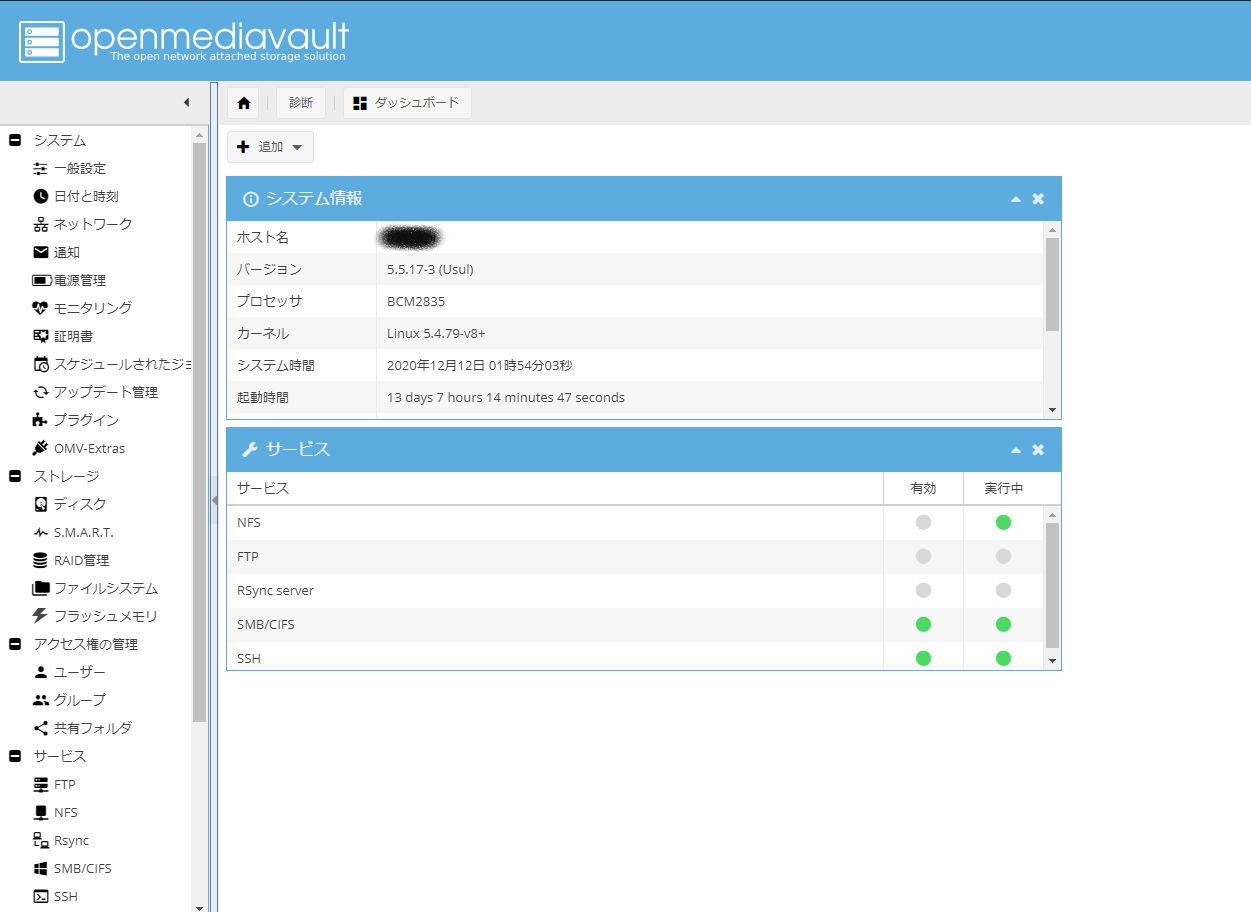The image size is (1251, 912).
Task: Click the NFS running status indicator
Action: [x=1003, y=522]
